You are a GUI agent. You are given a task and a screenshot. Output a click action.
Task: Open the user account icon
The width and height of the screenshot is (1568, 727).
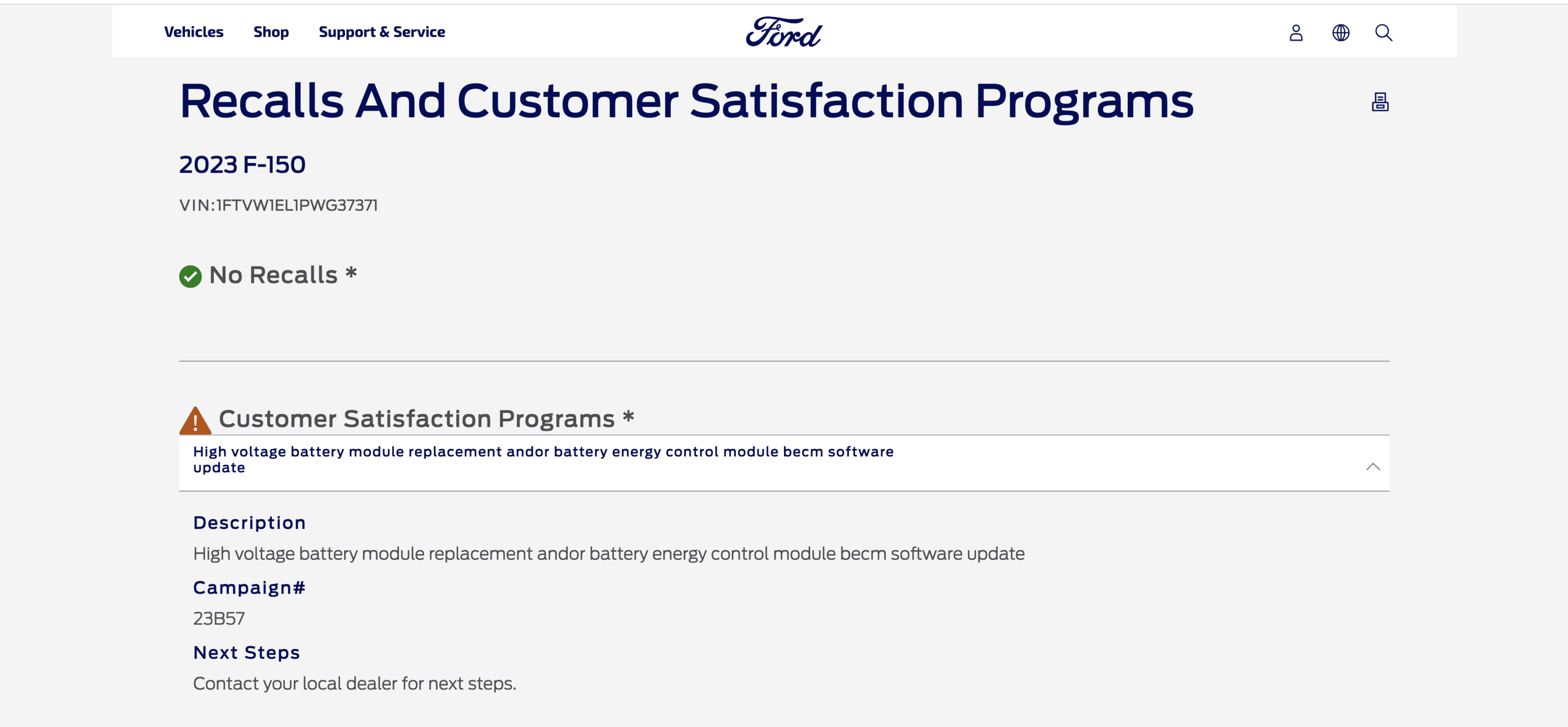(x=1296, y=32)
